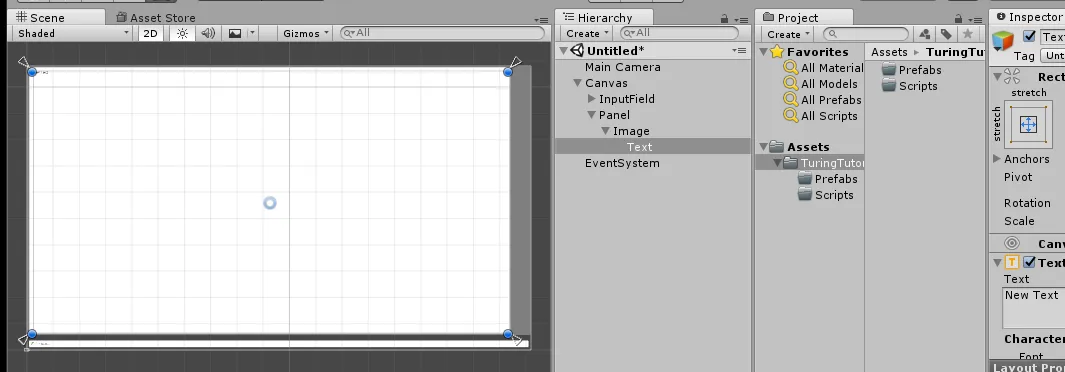Image resolution: width=1065 pixels, height=372 pixels.
Task: Click the Unity logo beside Untitled
Action: coord(577,50)
